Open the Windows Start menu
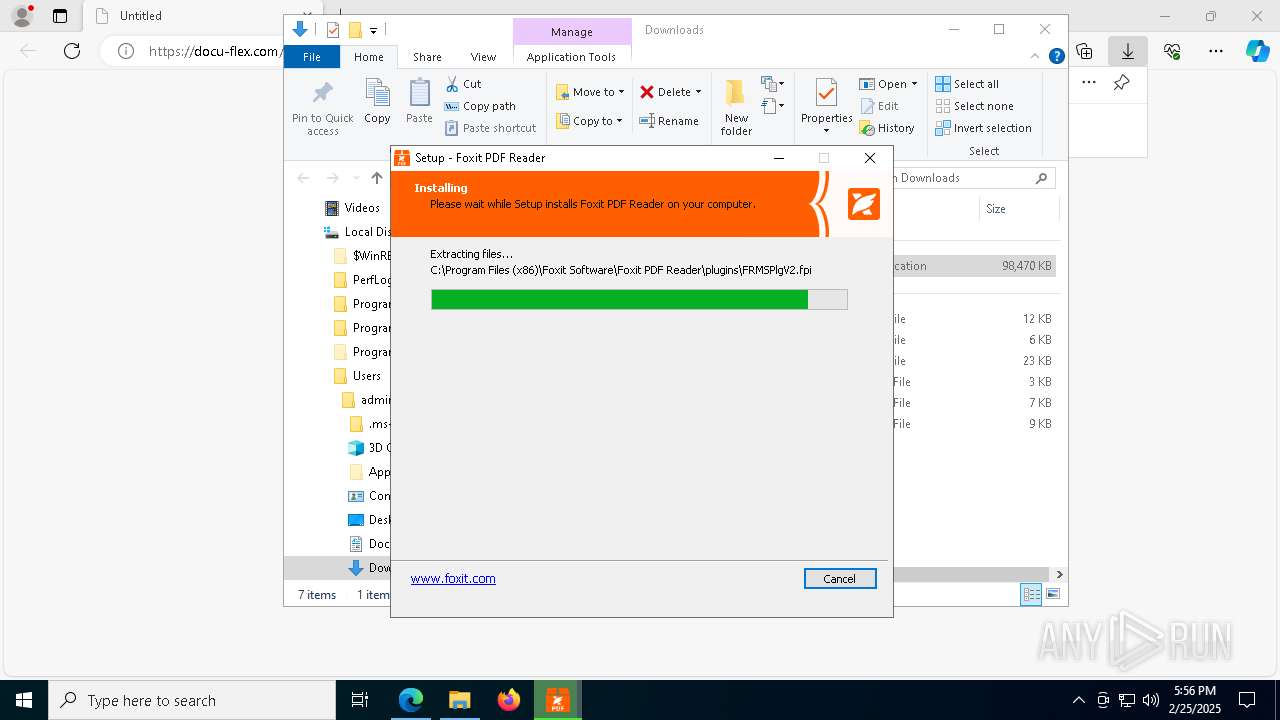Viewport: 1280px width, 720px height. [x=23, y=700]
